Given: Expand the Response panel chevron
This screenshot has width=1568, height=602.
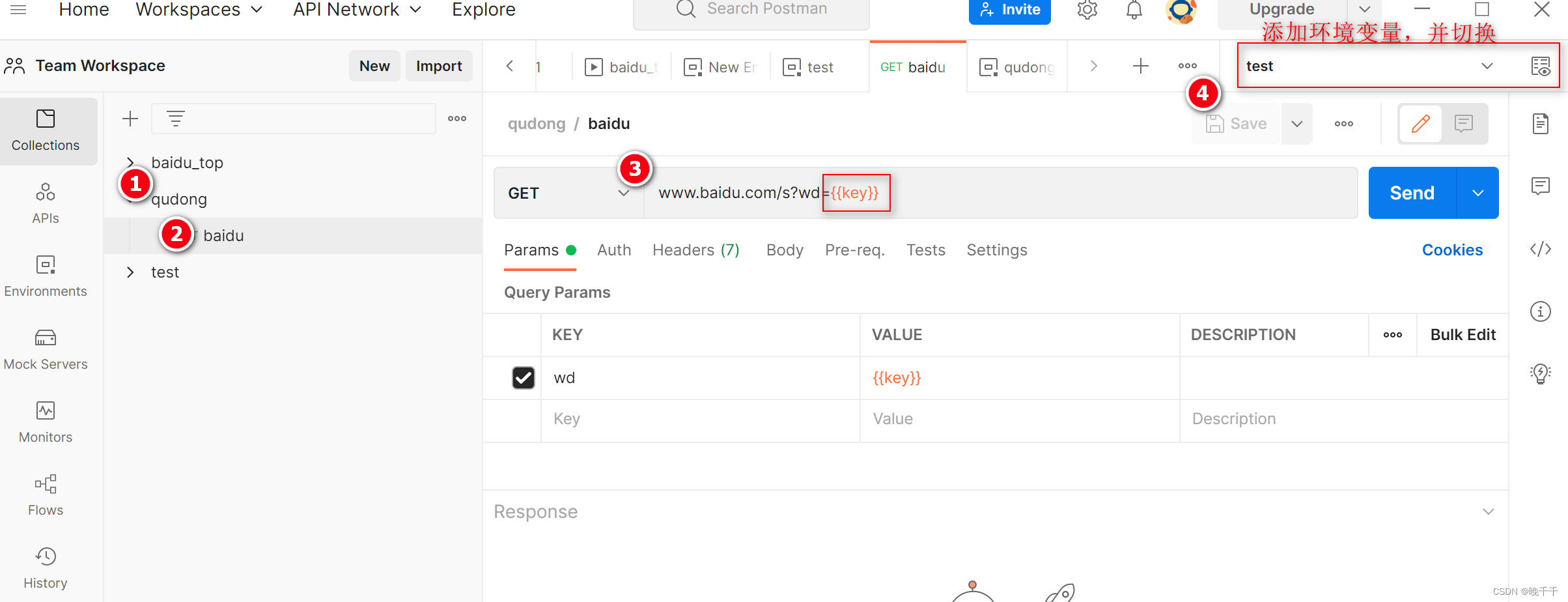Looking at the screenshot, I should [x=1489, y=511].
